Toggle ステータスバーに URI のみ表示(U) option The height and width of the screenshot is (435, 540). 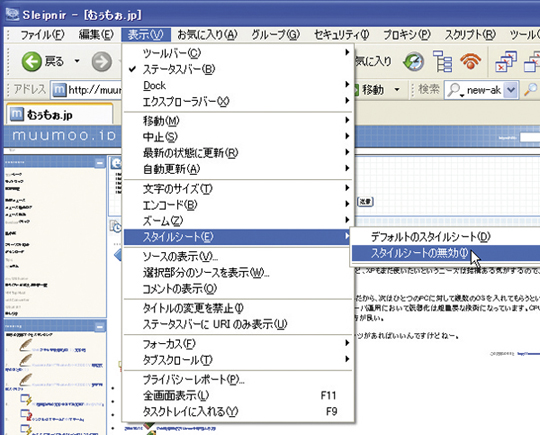(238, 324)
